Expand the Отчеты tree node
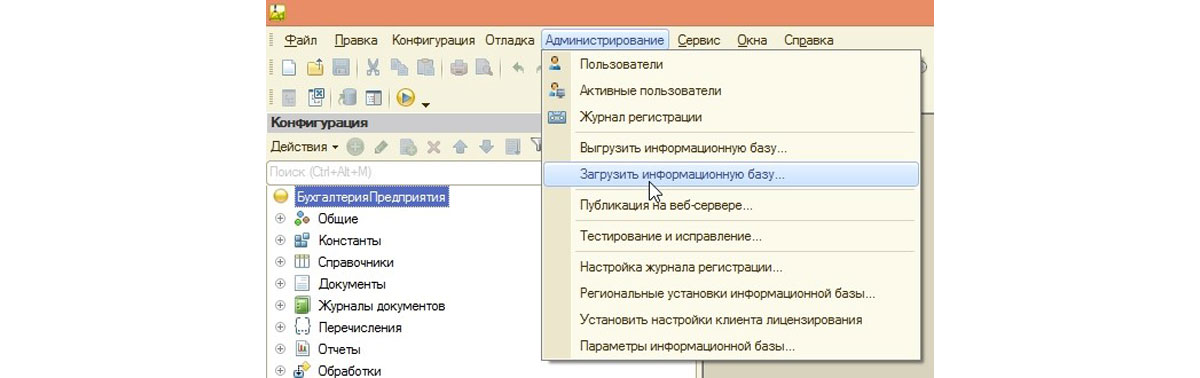This screenshot has height=378, width=1200. (x=280, y=349)
